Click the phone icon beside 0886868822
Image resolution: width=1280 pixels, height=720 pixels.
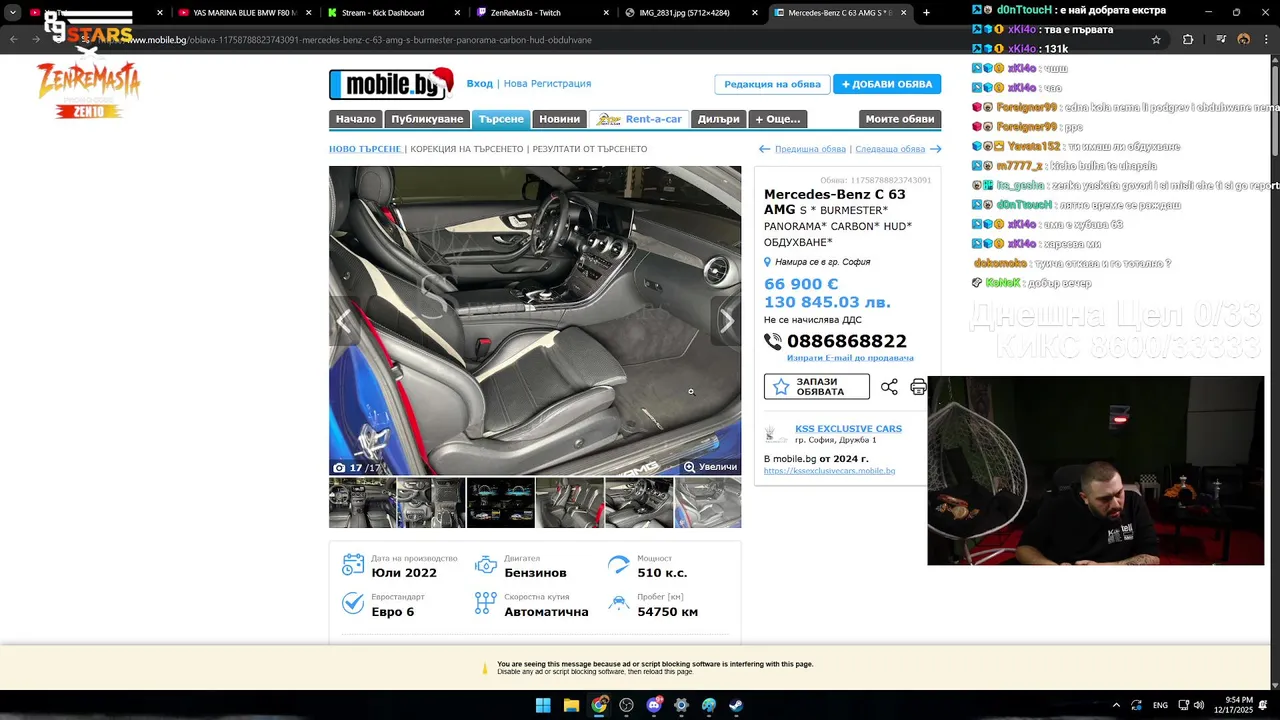click(773, 341)
